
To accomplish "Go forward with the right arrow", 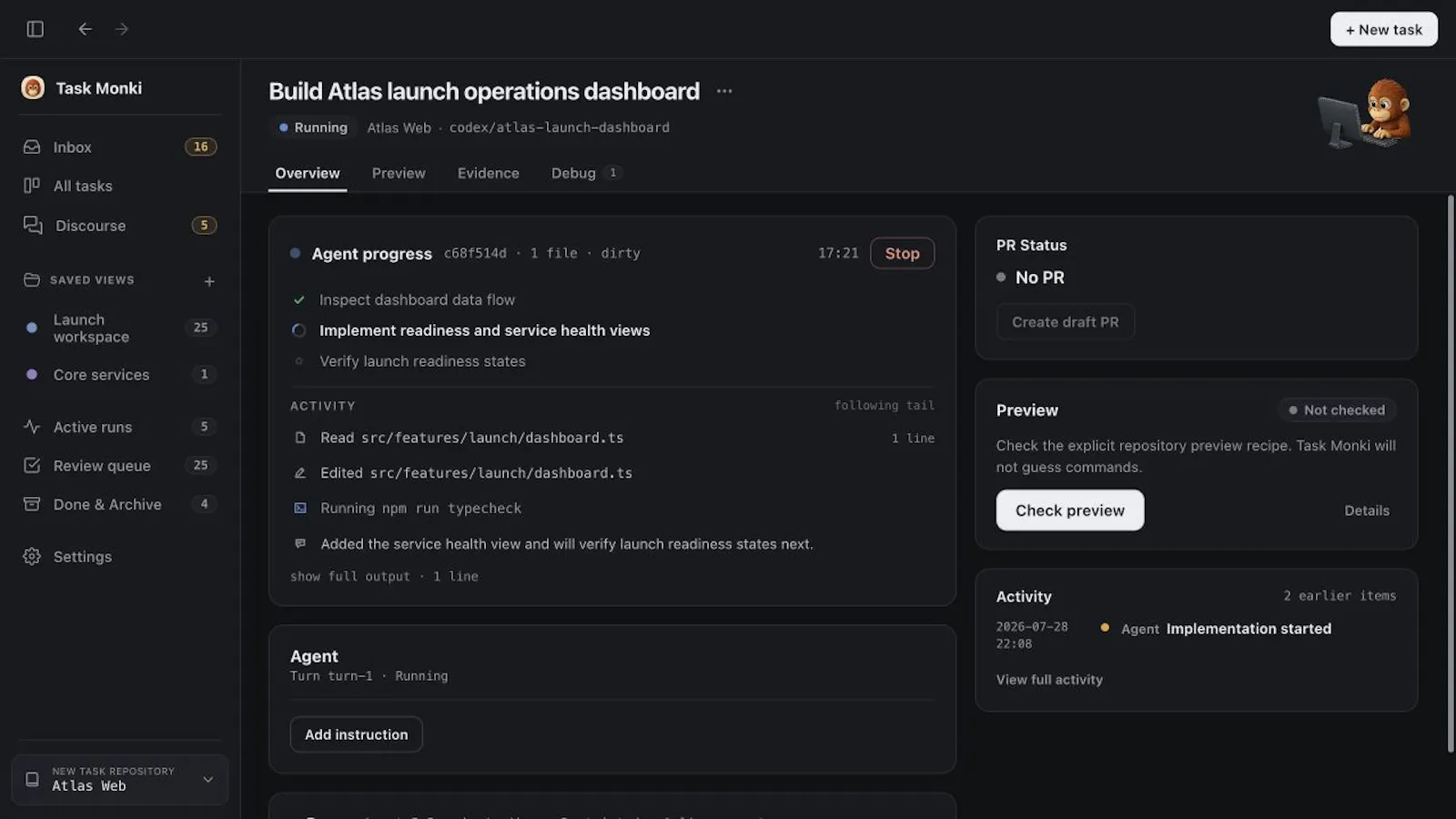I will click(x=122, y=29).
